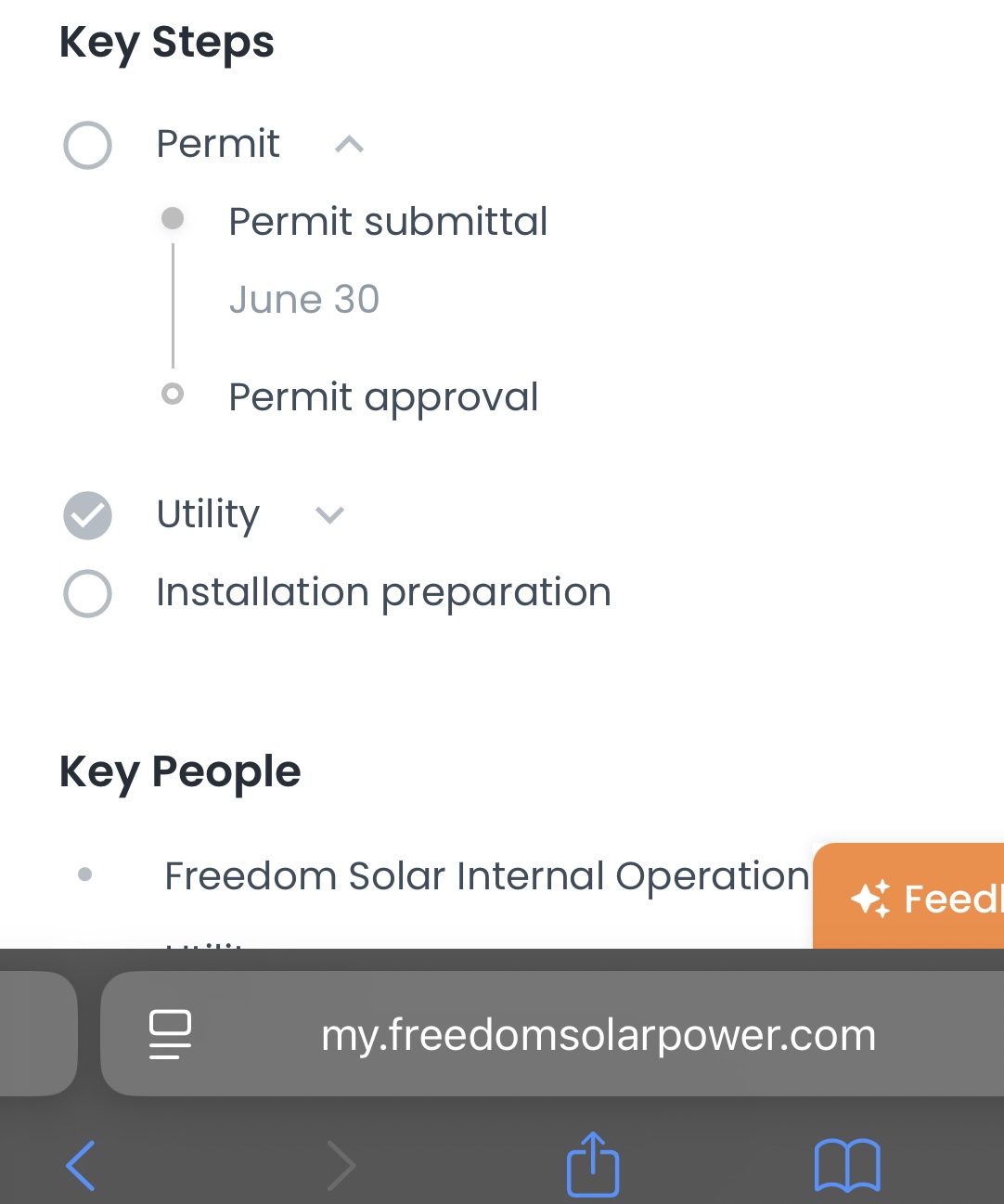Viewport: 1004px width, 1204px height.
Task: Select Installation preparation step label
Action: (x=383, y=592)
